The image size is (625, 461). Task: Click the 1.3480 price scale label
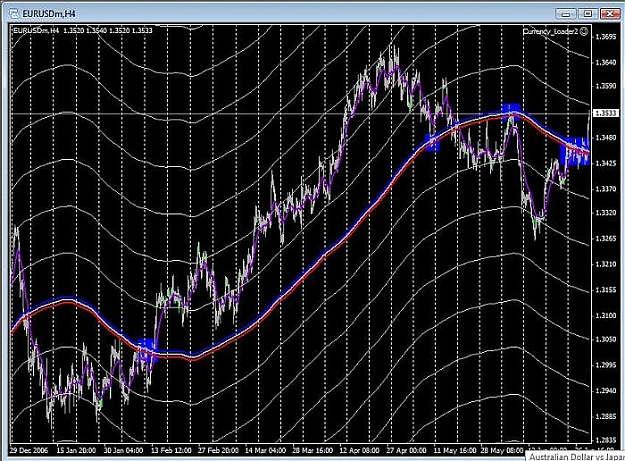pyautogui.click(x=605, y=137)
